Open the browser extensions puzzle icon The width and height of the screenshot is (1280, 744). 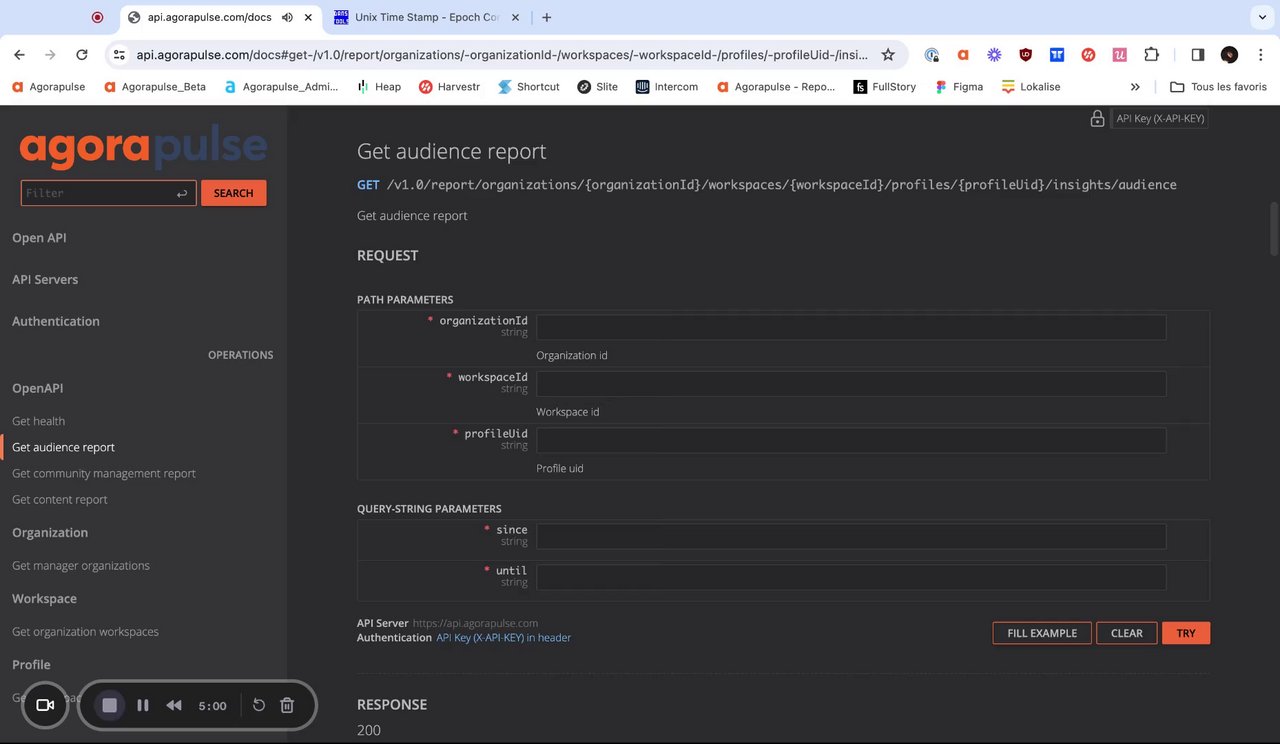click(x=1151, y=55)
